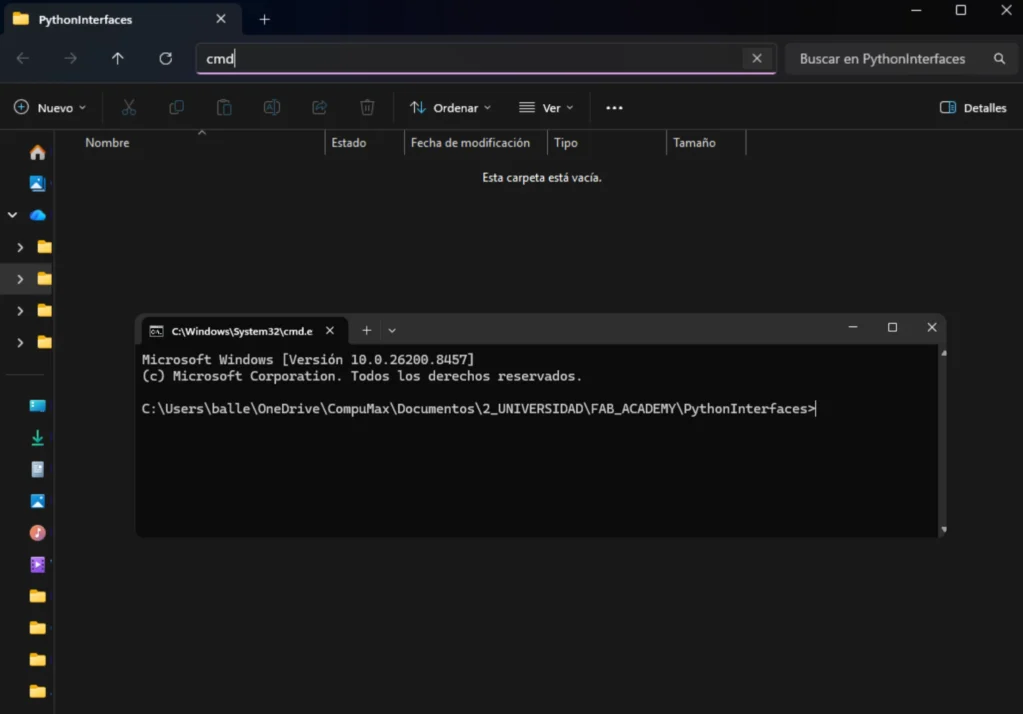Maximize the File Explorer window
The width and height of the screenshot is (1023, 714).
pos(960,10)
